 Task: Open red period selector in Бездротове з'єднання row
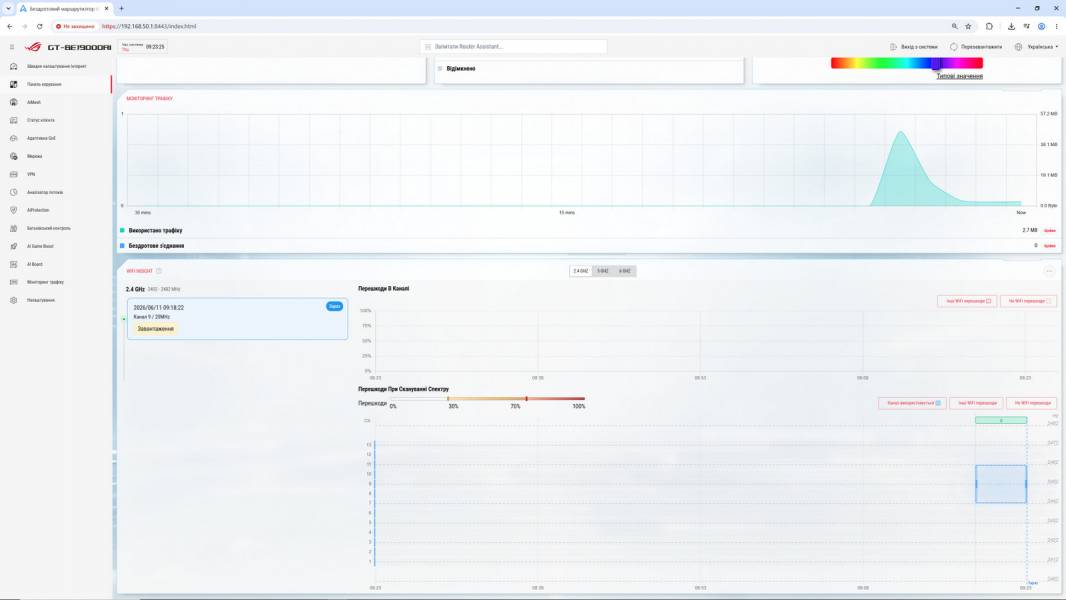click(1050, 246)
